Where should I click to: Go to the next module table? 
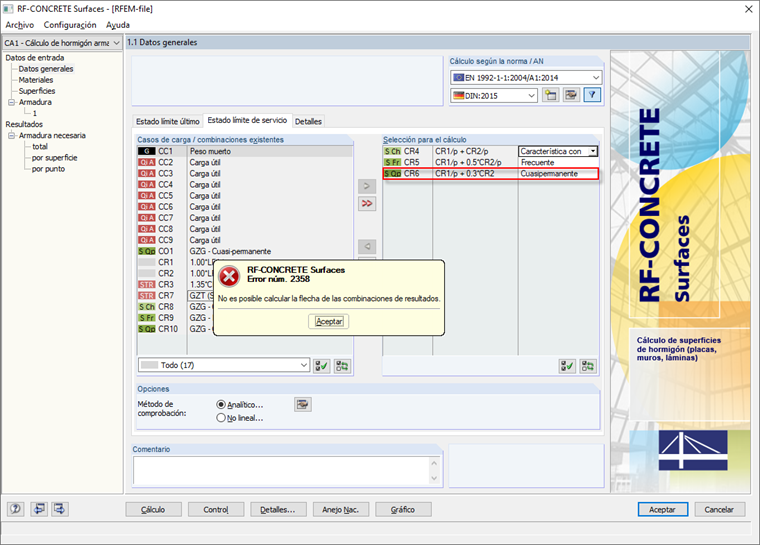(x=60, y=509)
